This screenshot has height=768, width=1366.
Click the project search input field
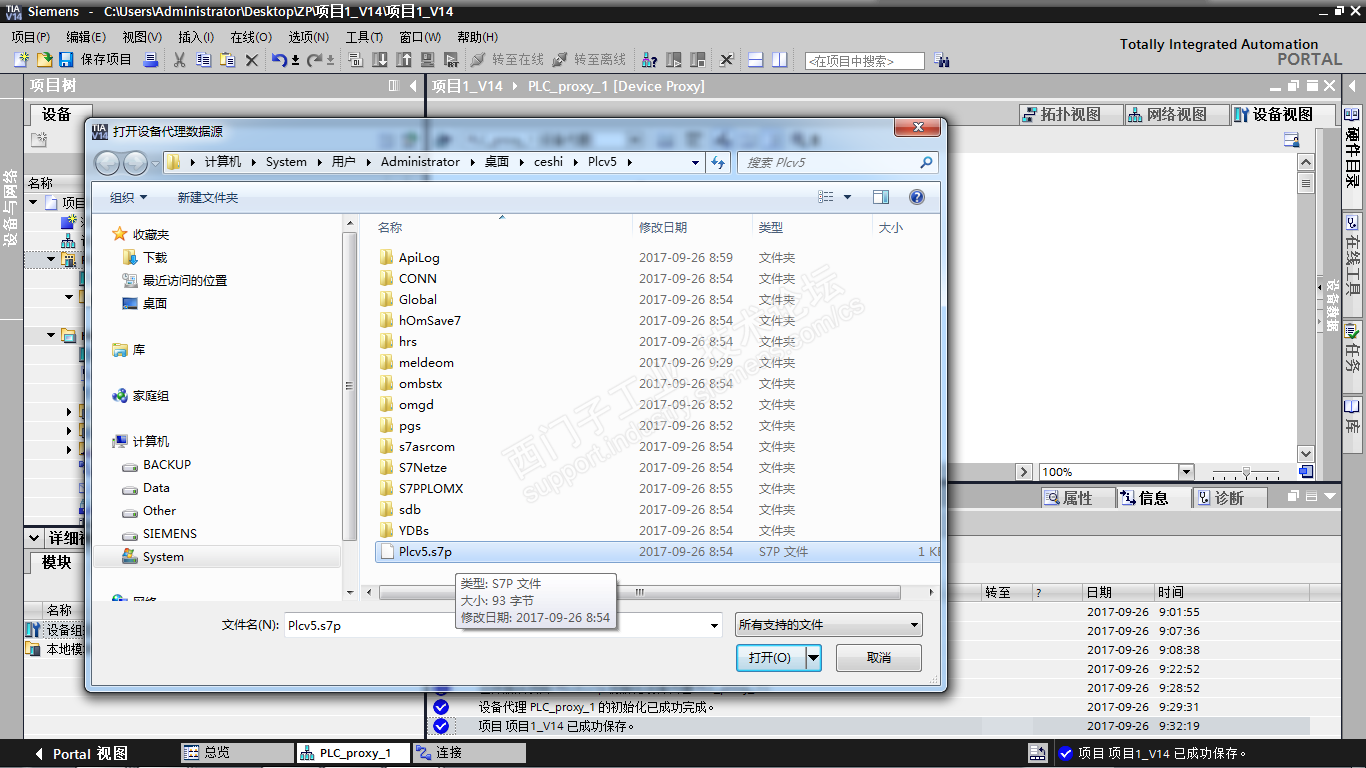(x=865, y=61)
